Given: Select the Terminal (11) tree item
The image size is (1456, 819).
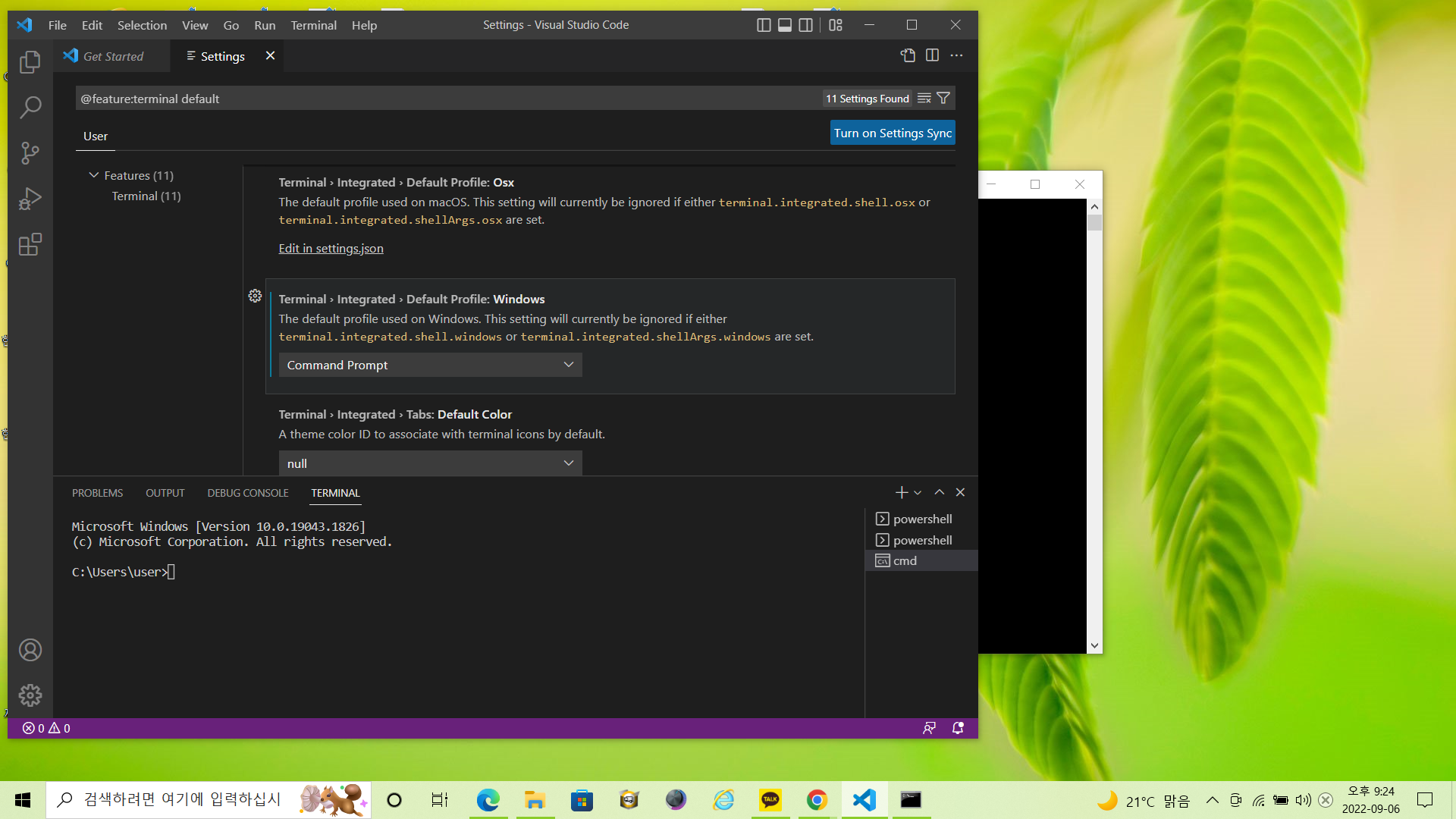Looking at the screenshot, I should coord(146,196).
